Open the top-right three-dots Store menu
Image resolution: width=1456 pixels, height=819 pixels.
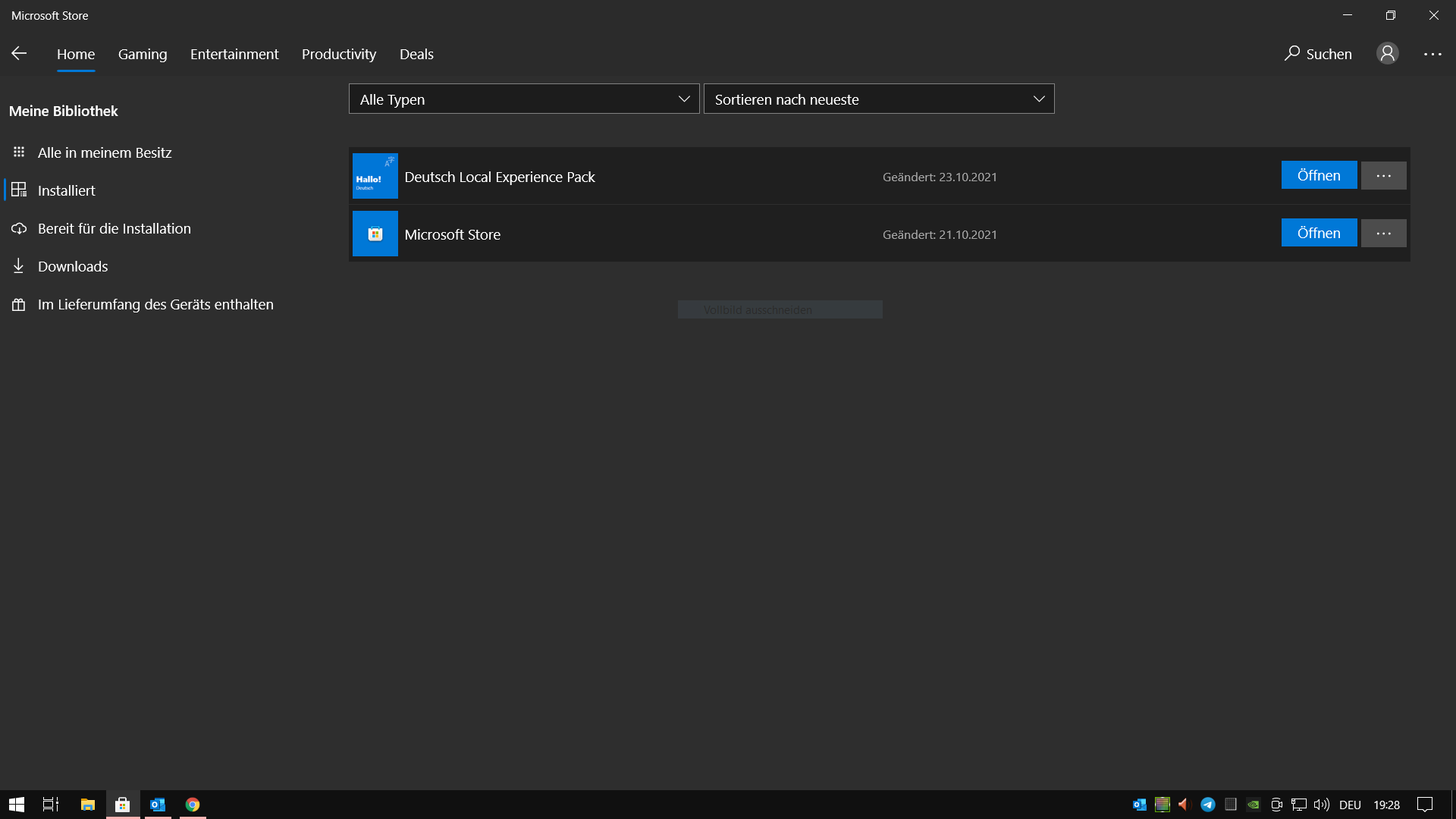pyautogui.click(x=1432, y=54)
